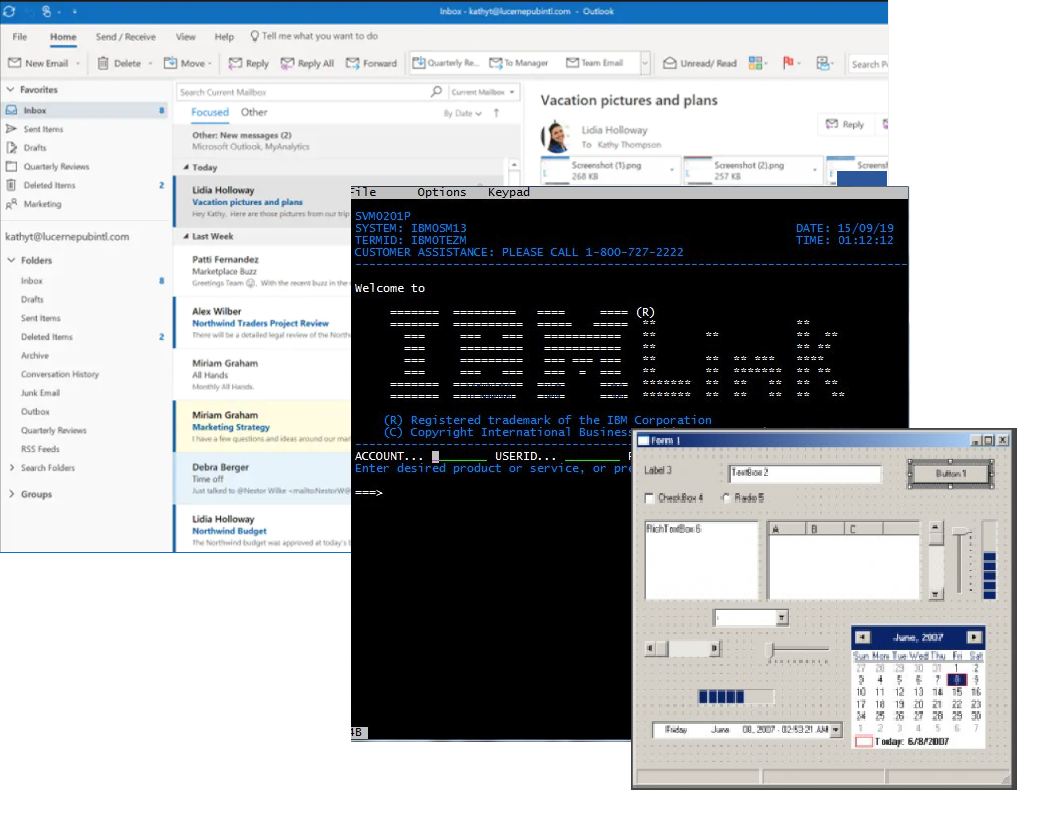Click Reply in the Outlook ribbon
1043x814 pixels.
pos(249,63)
